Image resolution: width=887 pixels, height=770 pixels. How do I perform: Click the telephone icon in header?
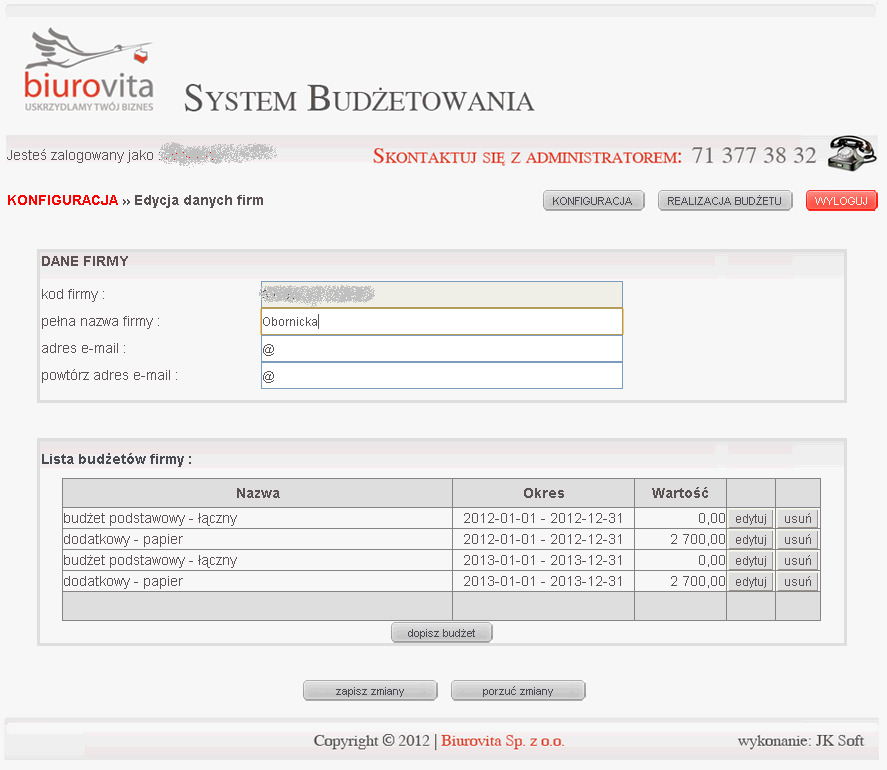pyautogui.click(x=852, y=152)
